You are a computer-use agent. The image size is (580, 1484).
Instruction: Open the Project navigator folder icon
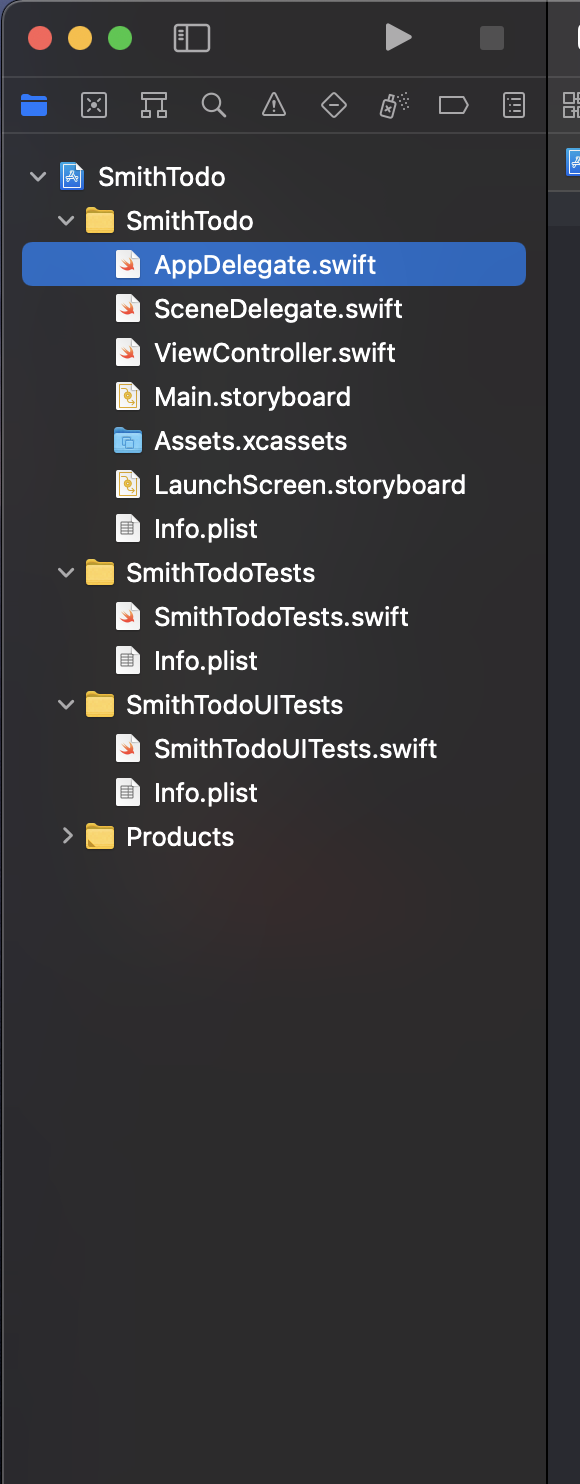tap(34, 105)
